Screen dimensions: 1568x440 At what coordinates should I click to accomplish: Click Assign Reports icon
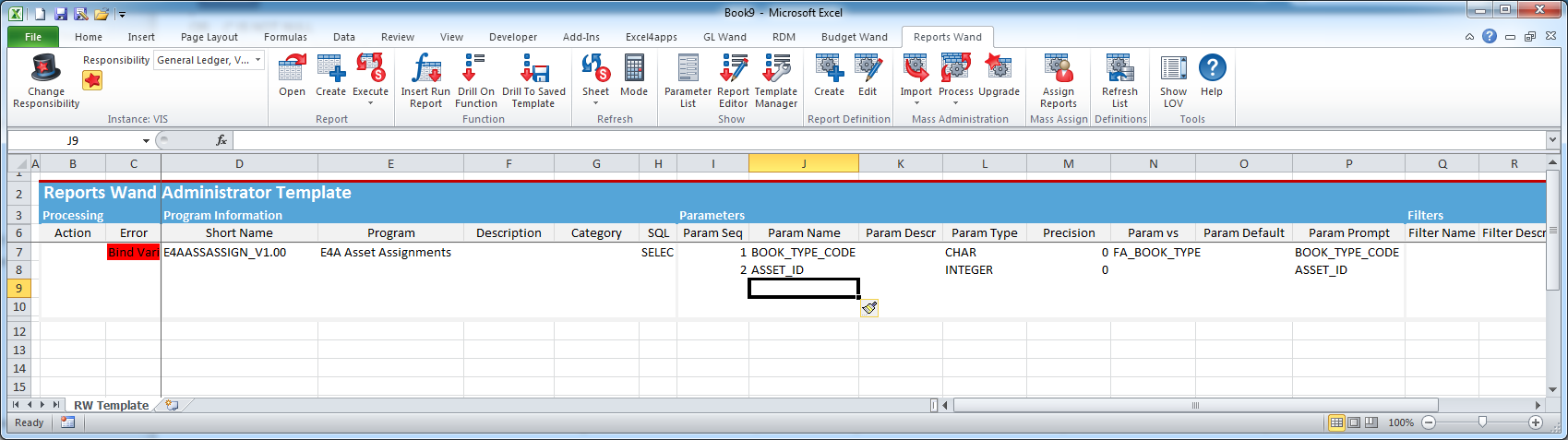(x=1059, y=68)
